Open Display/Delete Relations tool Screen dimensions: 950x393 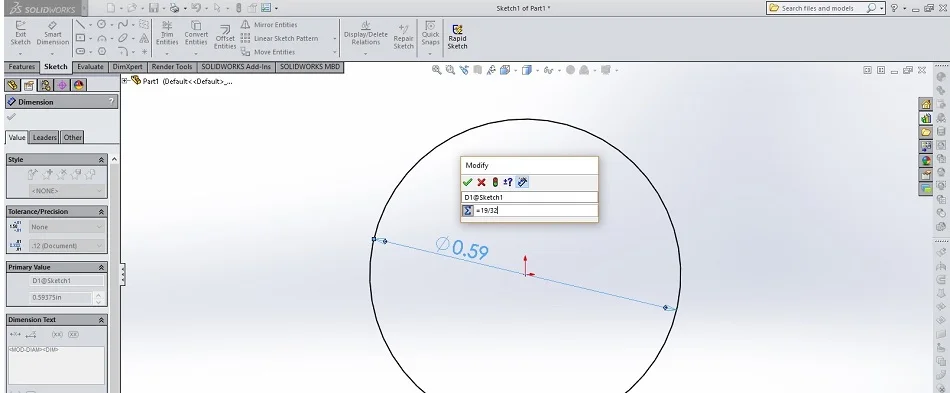[x=365, y=34]
